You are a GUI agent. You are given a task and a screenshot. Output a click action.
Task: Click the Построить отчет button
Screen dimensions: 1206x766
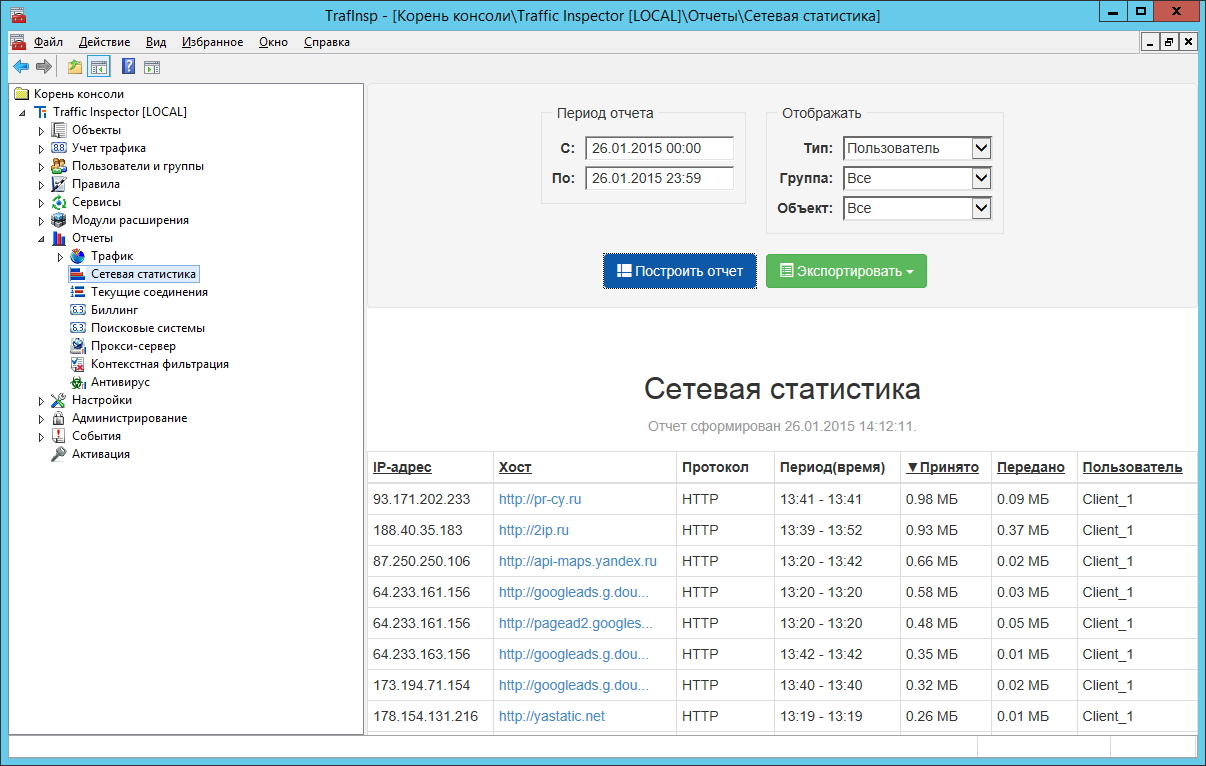point(680,271)
